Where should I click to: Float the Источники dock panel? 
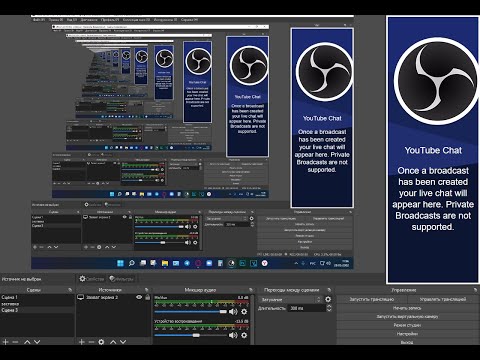pos(146,290)
